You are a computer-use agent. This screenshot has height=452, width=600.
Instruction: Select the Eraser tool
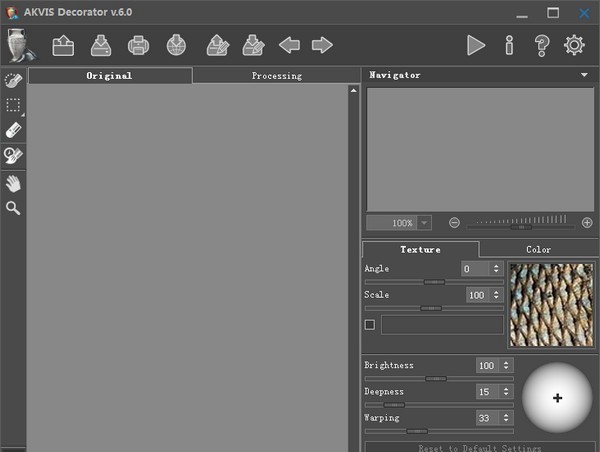13,131
